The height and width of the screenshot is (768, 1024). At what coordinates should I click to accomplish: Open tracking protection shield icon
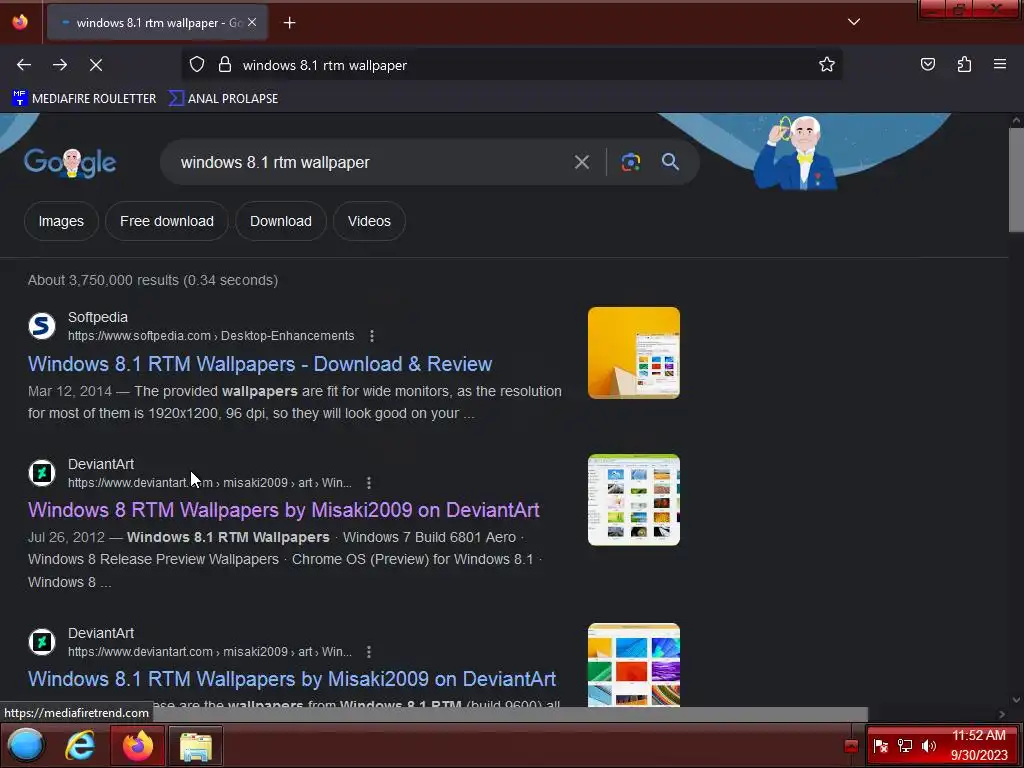point(197,65)
